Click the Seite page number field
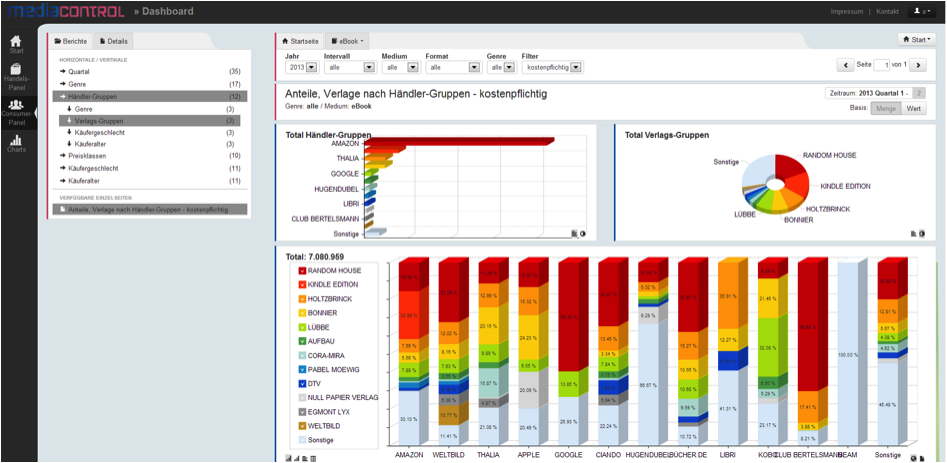The width and height of the screenshot is (947, 463). click(x=881, y=65)
